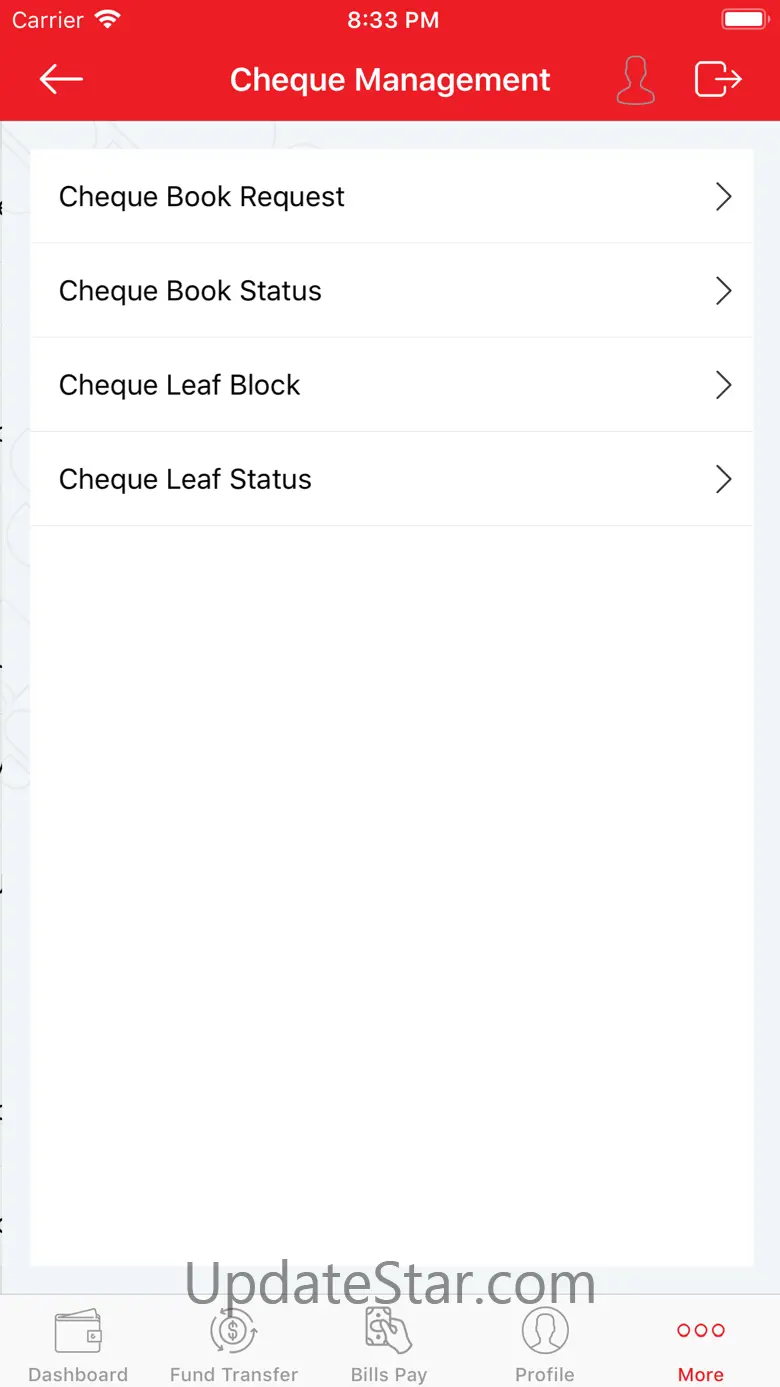Open the Dashboard wallet icon

pos(78,1331)
